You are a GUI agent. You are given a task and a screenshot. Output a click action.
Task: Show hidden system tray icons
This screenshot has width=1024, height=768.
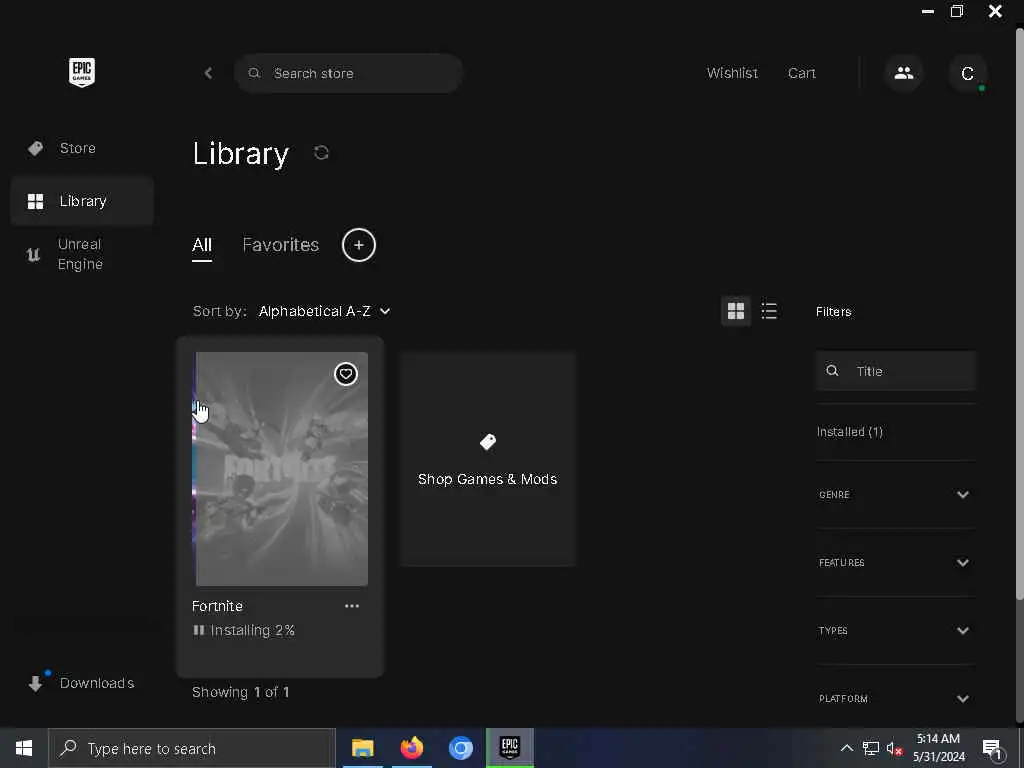pyautogui.click(x=846, y=748)
